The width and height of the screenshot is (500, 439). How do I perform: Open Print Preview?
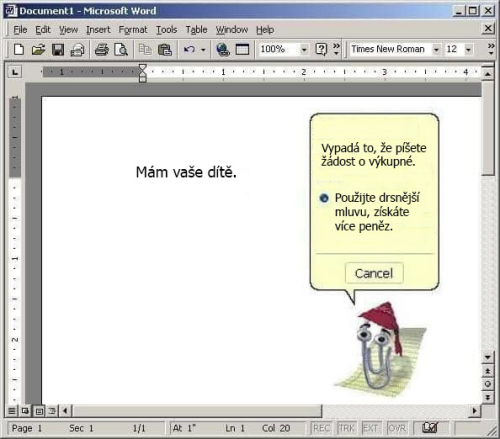[x=121, y=50]
